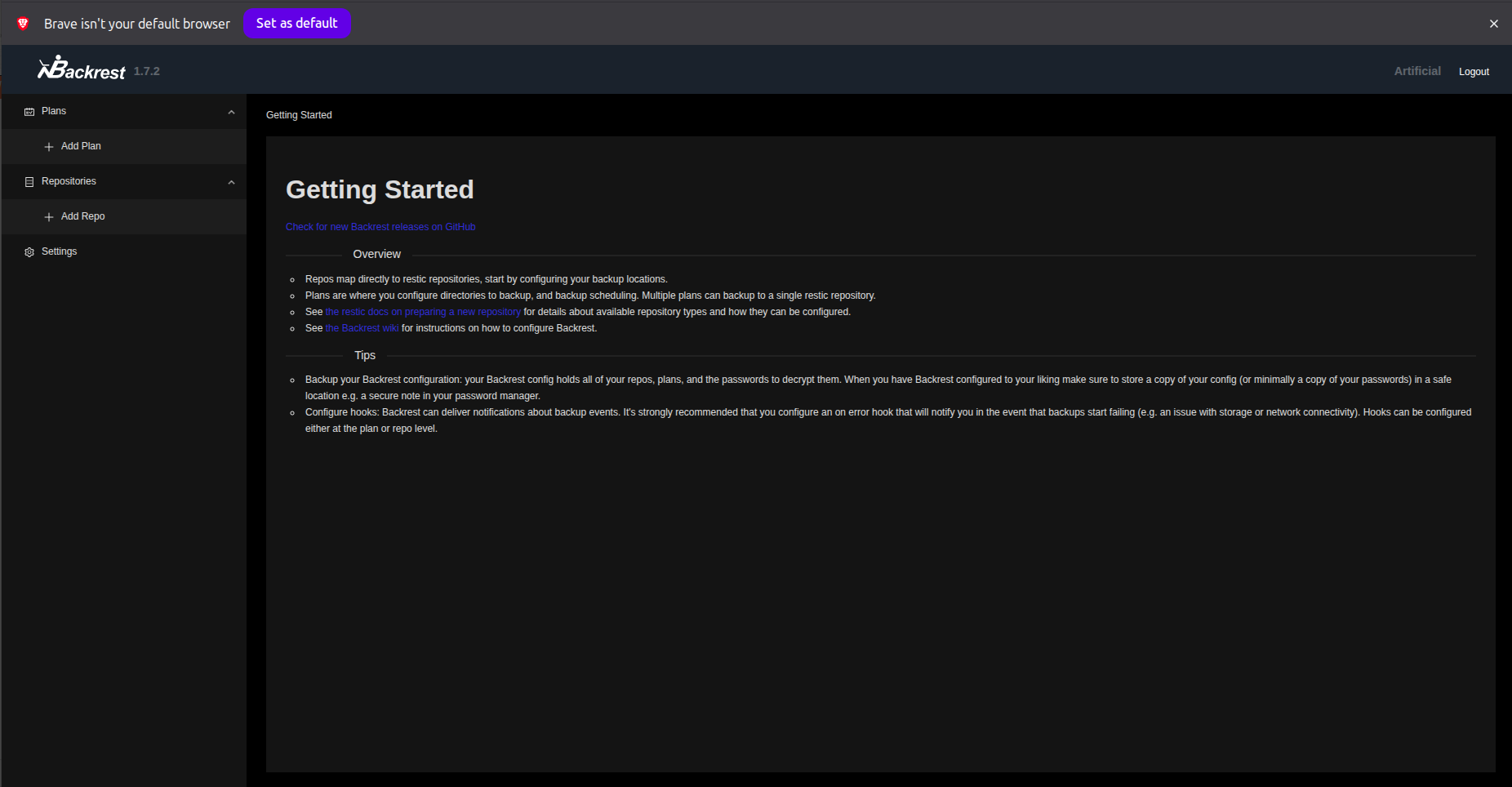Click the "Plans are where you configure" bullet
This screenshot has width=1512, height=787.
click(x=590, y=296)
